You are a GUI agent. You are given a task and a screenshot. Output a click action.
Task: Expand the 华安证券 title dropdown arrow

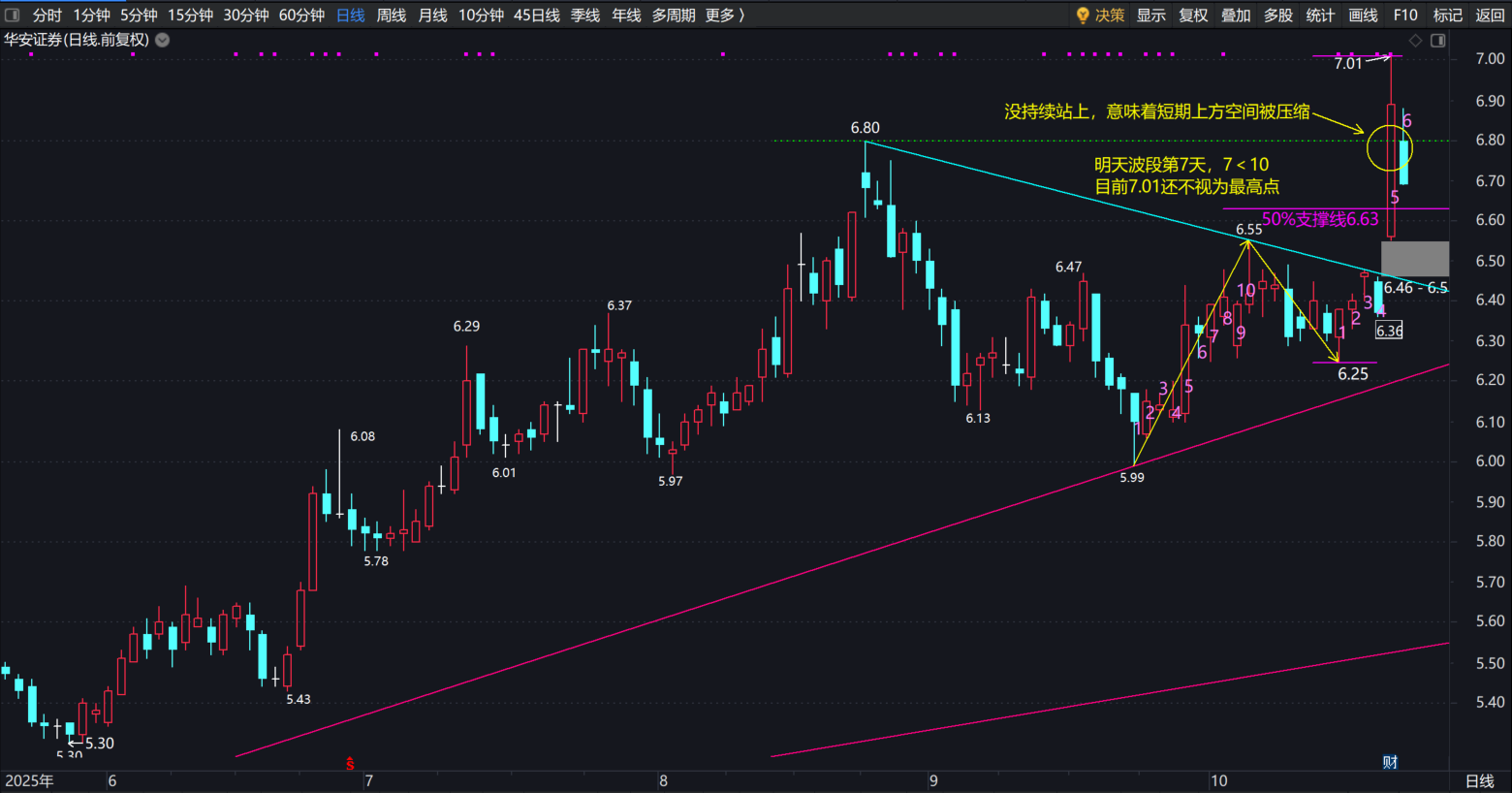[163, 40]
